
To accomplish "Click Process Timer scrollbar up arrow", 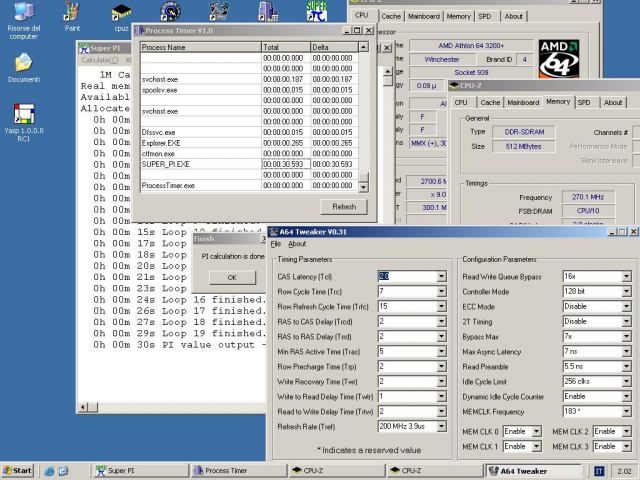I will pos(363,47).
